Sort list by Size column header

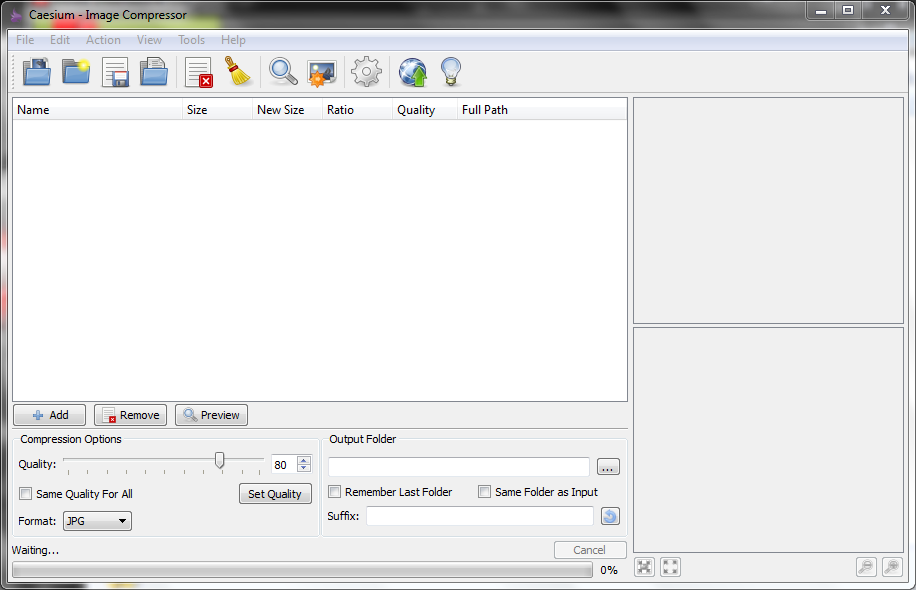click(217, 110)
